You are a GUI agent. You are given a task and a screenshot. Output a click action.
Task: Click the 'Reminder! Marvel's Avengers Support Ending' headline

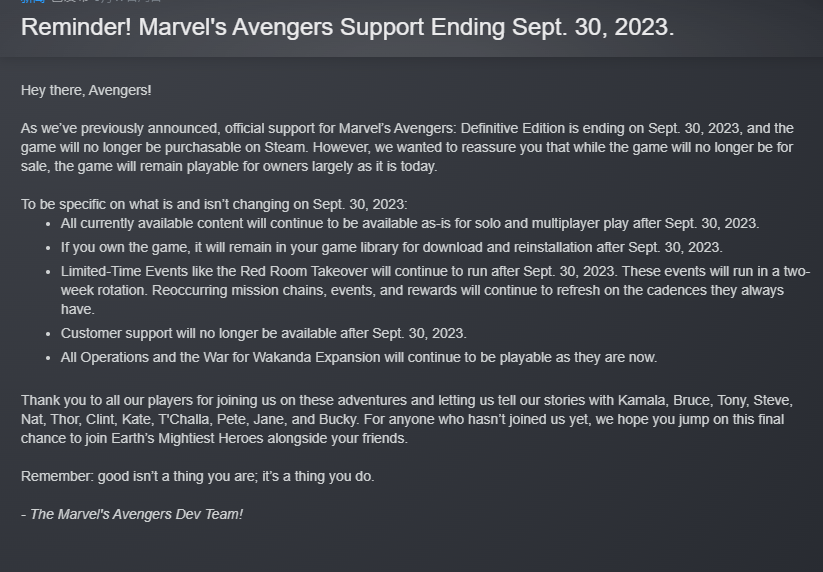tap(347, 27)
